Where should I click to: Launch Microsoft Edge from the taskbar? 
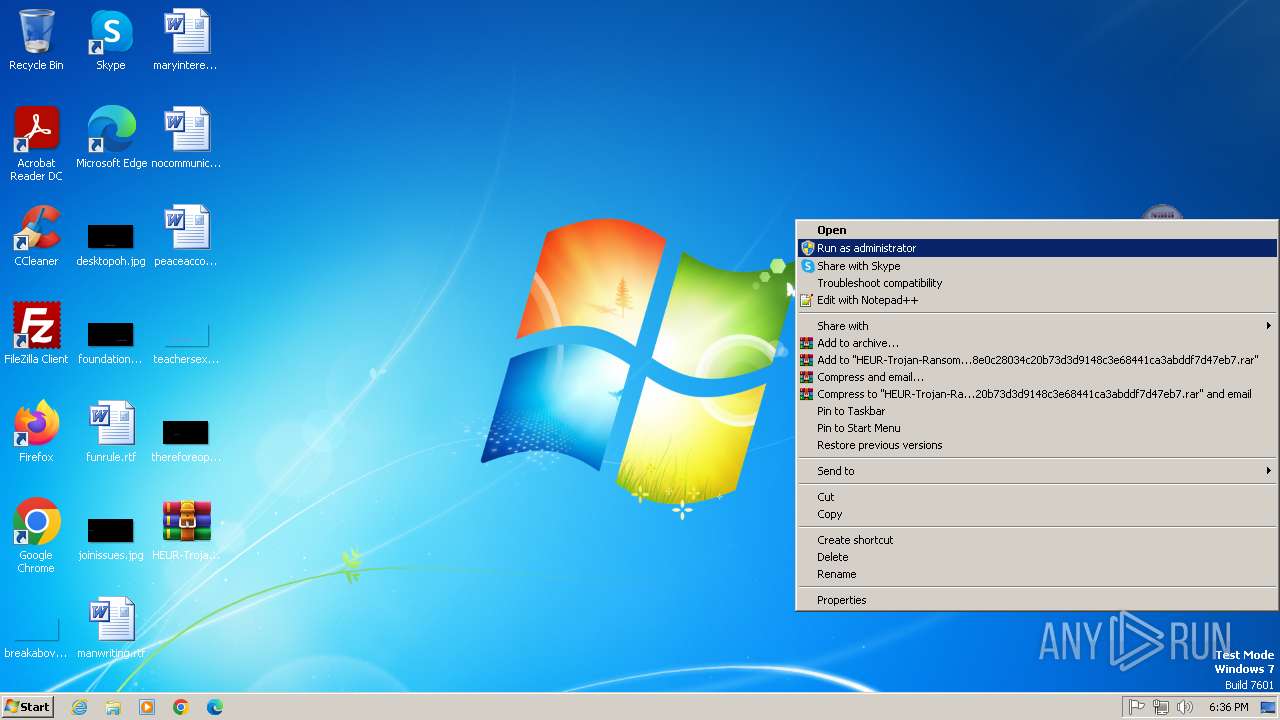pyautogui.click(x=215, y=707)
